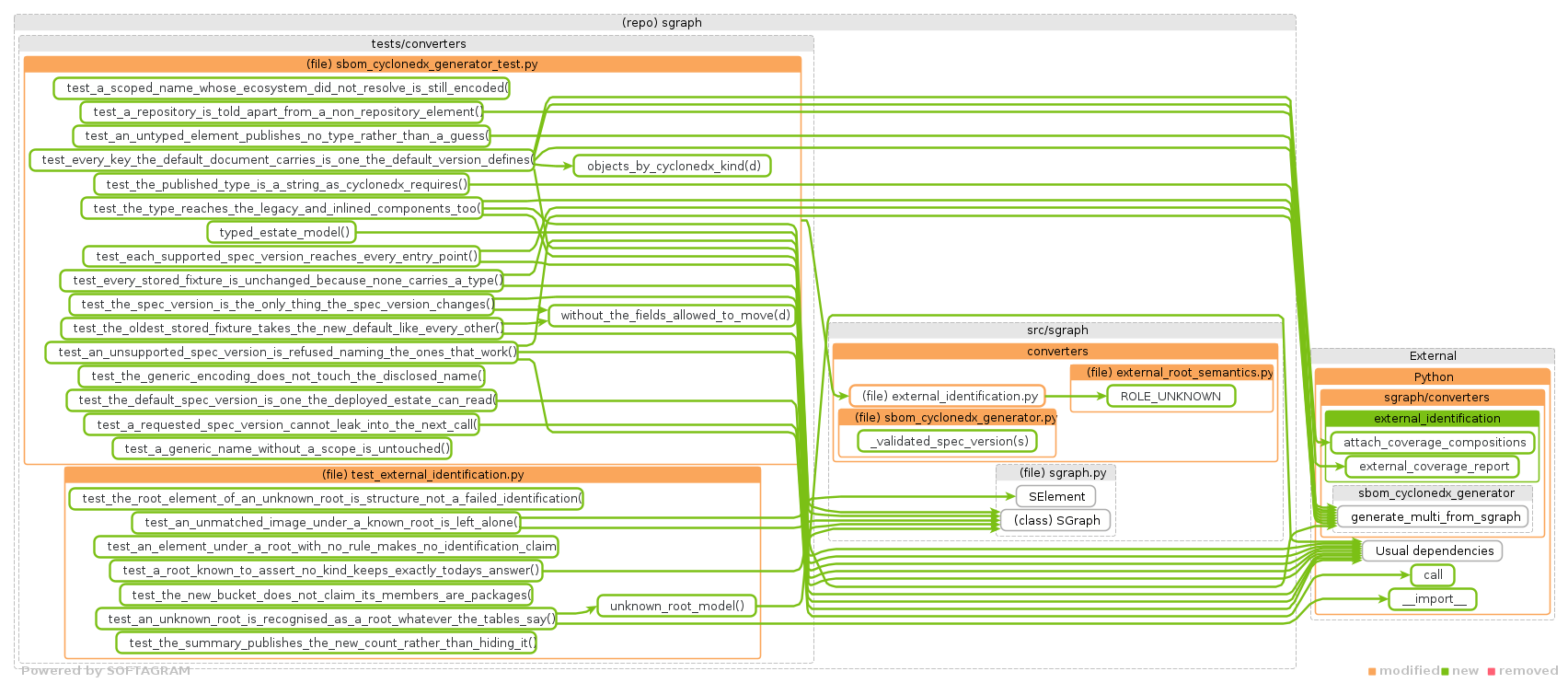Click the orange converters header in src/sgraph

(x=1055, y=351)
